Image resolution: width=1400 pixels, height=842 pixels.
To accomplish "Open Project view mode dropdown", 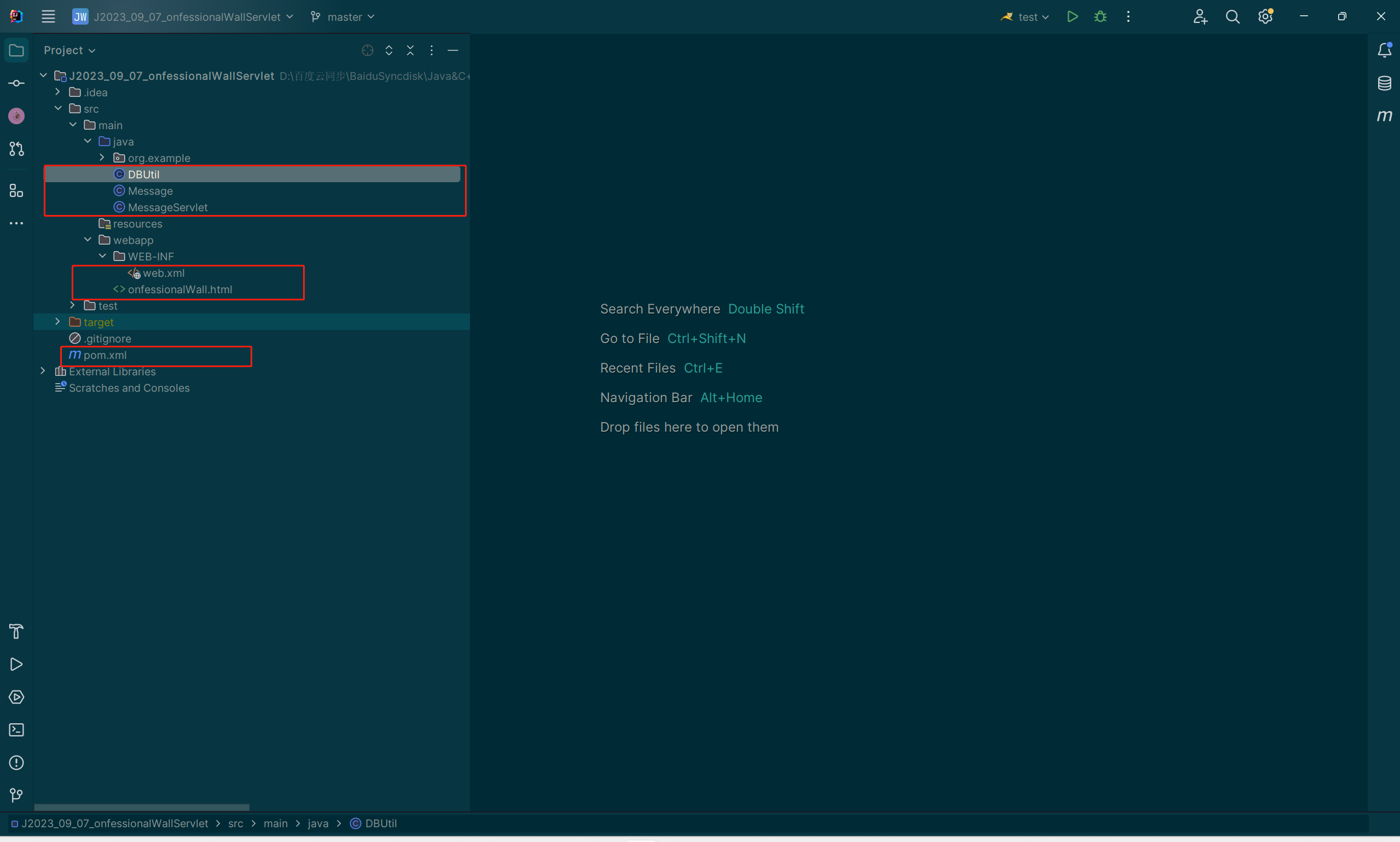I will coord(69,50).
